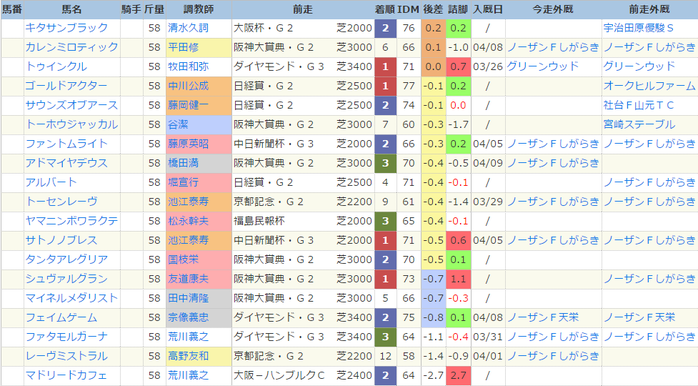Click the 今走外厩 column header
The height and width of the screenshot is (386, 698).
coord(553,9)
